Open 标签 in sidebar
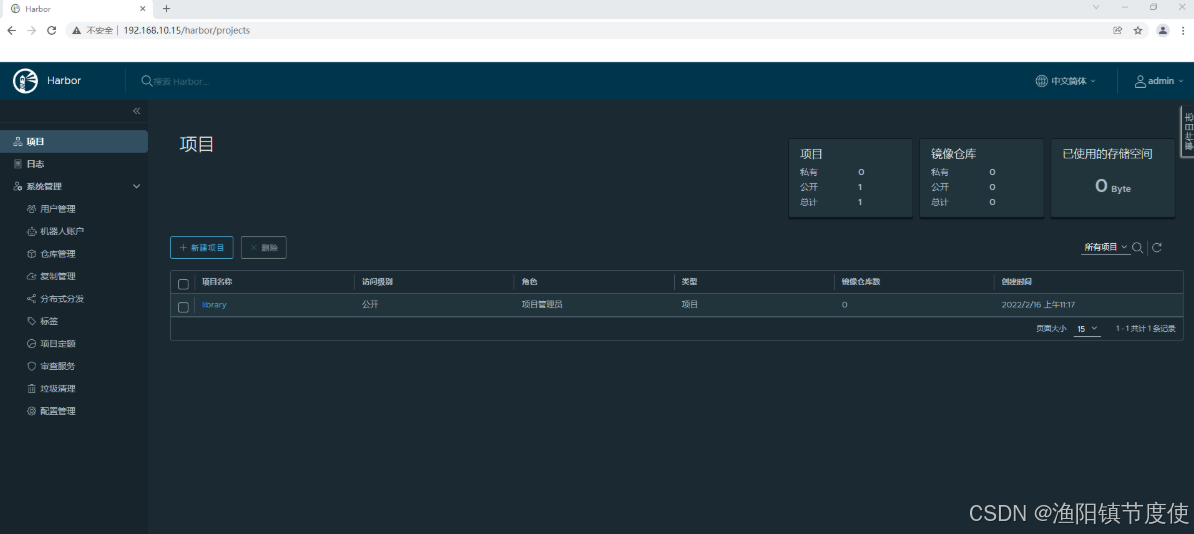This screenshot has height=534, width=1194. (49, 321)
